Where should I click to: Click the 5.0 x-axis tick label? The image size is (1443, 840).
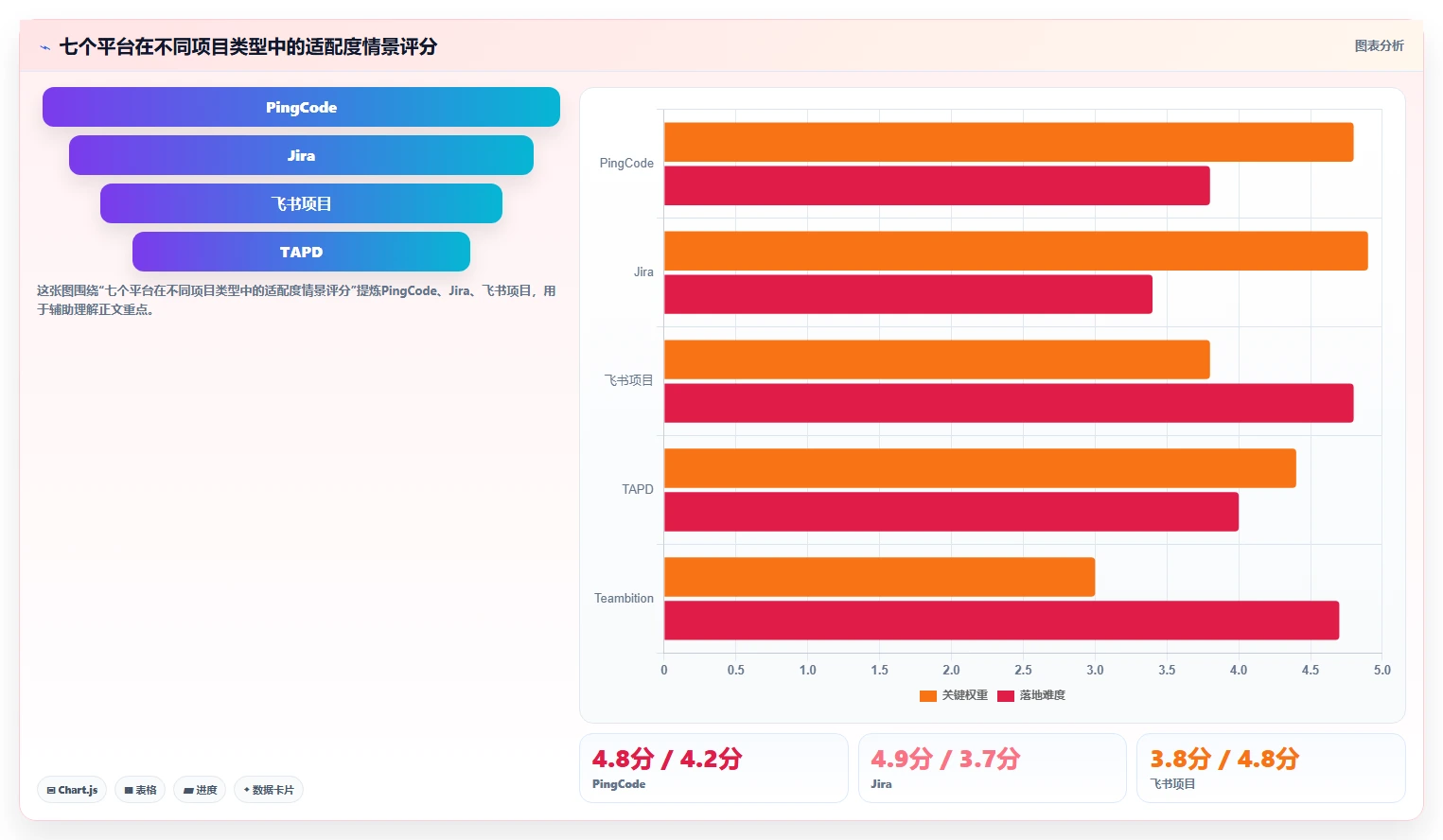pos(1382,670)
